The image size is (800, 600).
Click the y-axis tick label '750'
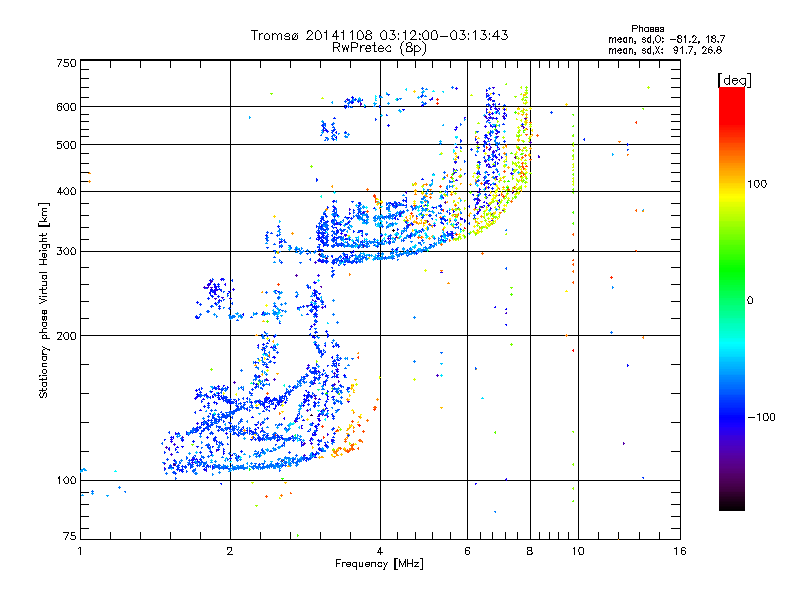click(x=66, y=63)
